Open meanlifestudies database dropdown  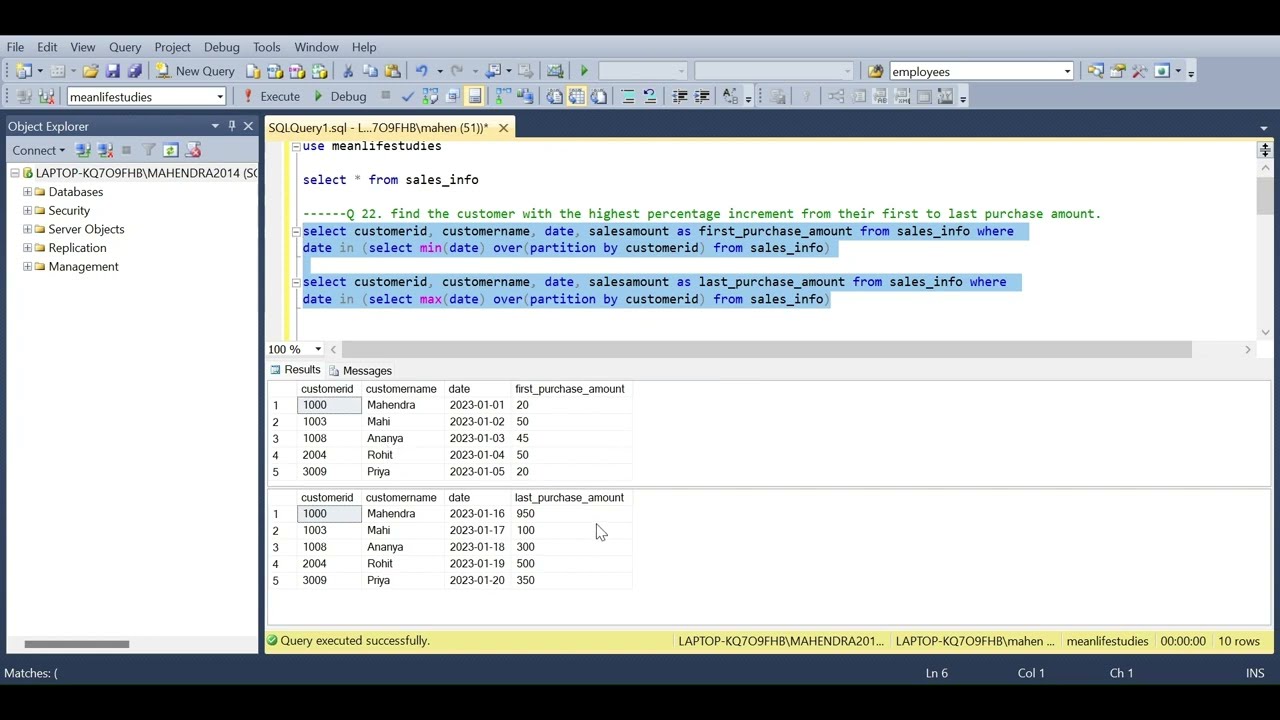coord(219,97)
